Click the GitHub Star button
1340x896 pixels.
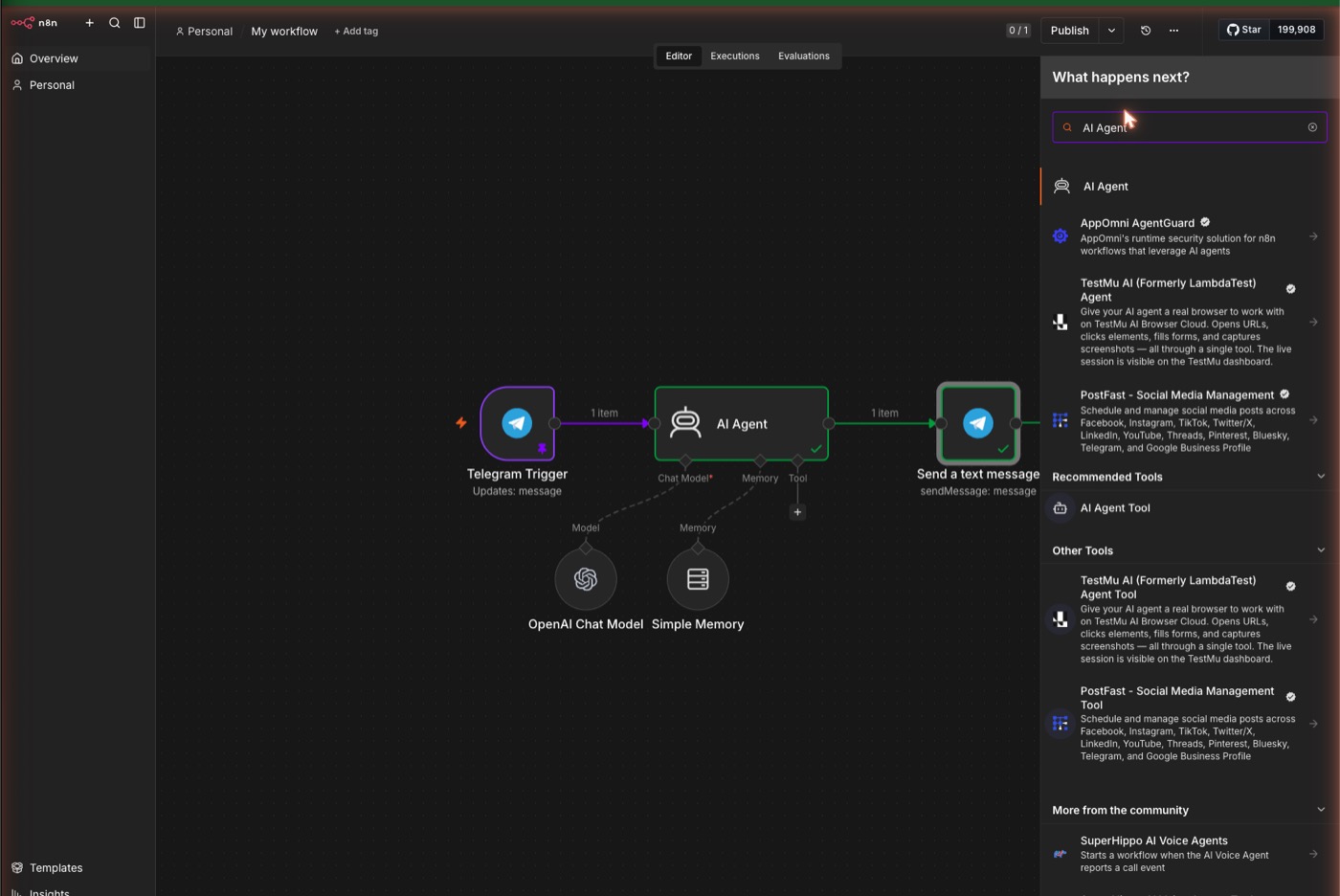point(1243,30)
